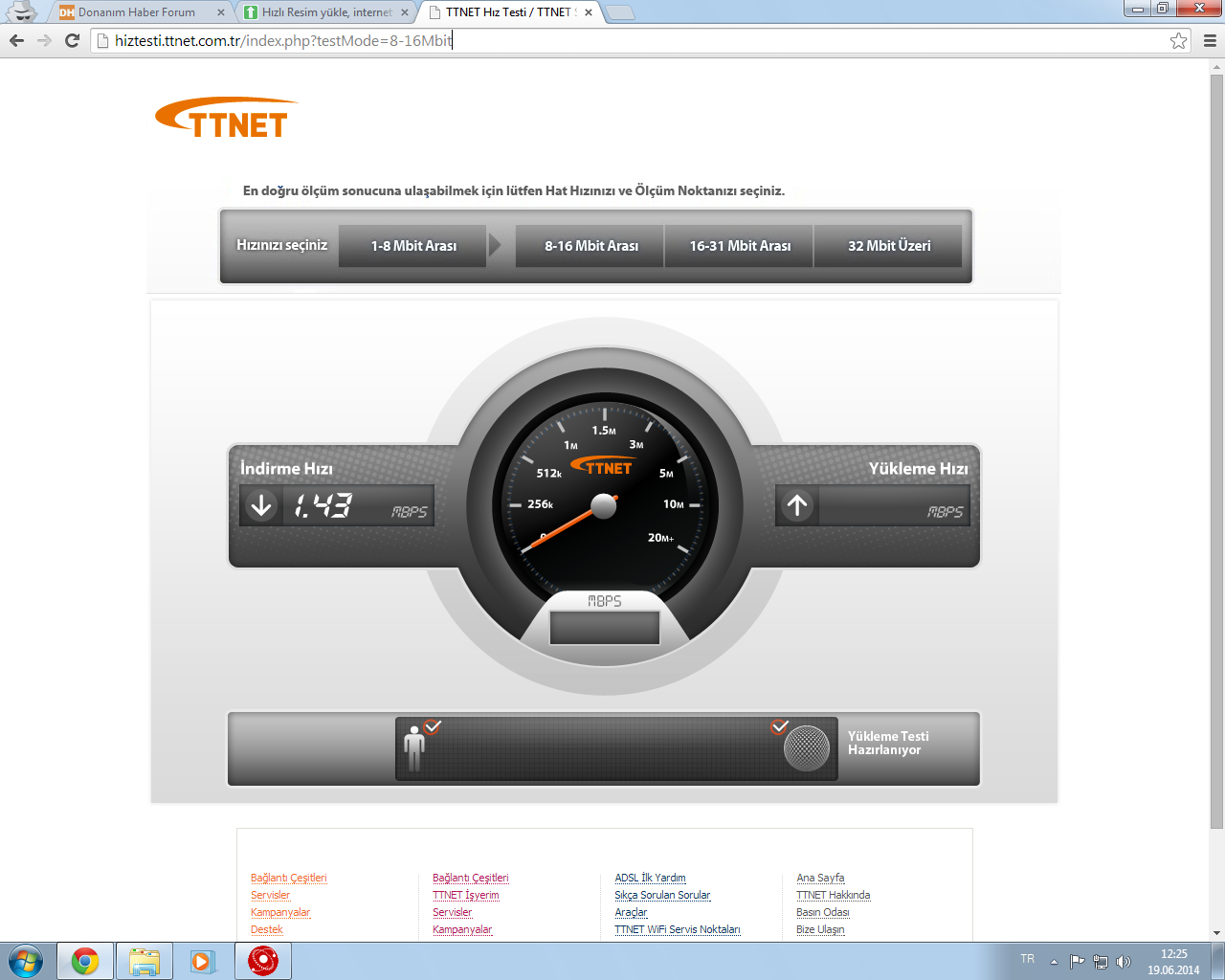Open the Bize Ulaşın link
The height and width of the screenshot is (980, 1225).
click(x=820, y=928)
